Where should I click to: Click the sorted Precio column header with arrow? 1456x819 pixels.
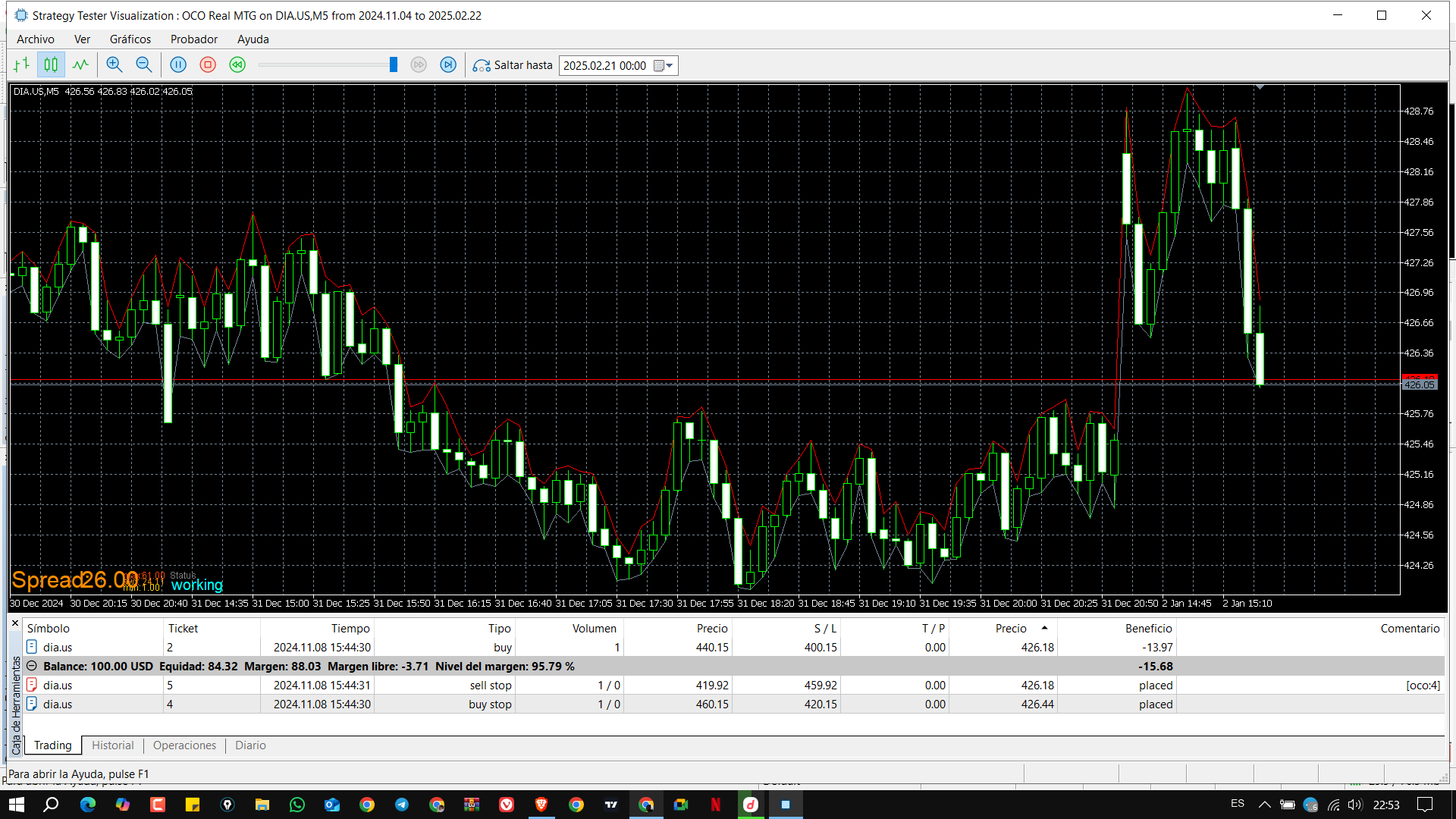tap(1003, 628)
